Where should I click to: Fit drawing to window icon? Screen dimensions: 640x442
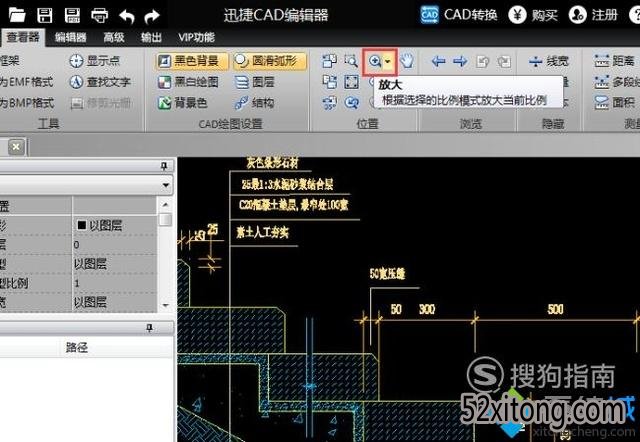pos(351,82)
